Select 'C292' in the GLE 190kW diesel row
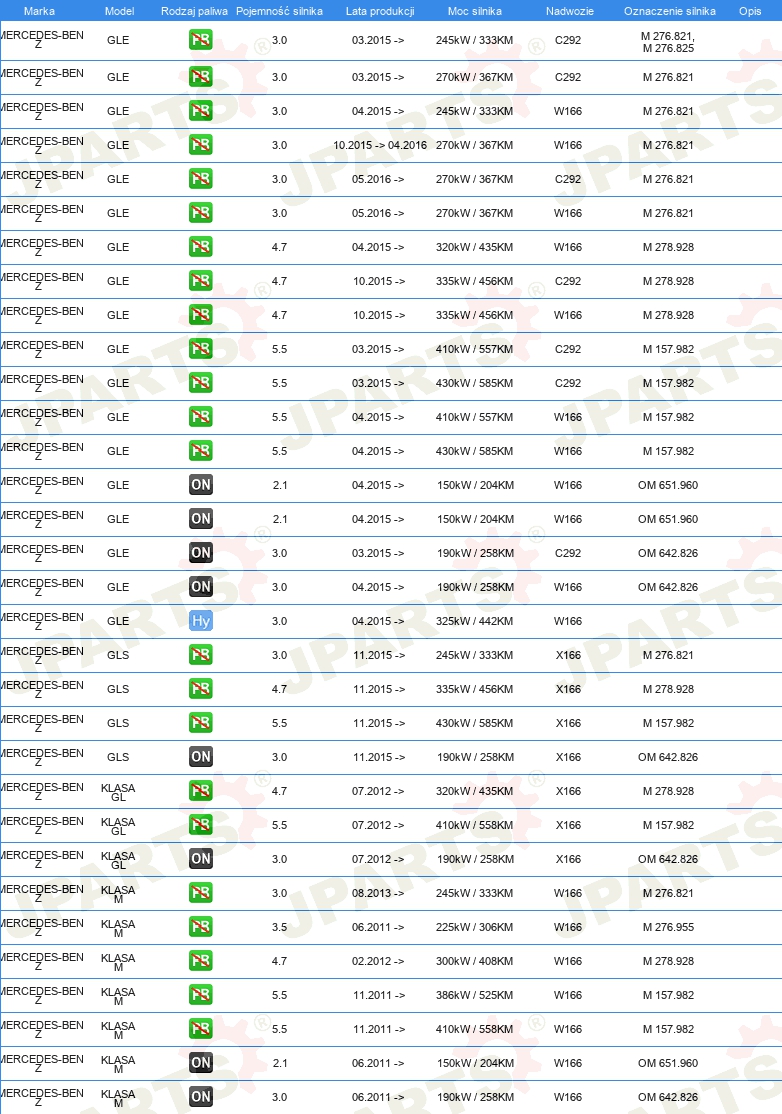Viewport: 782px width, 1114px height. click(568, 553)
